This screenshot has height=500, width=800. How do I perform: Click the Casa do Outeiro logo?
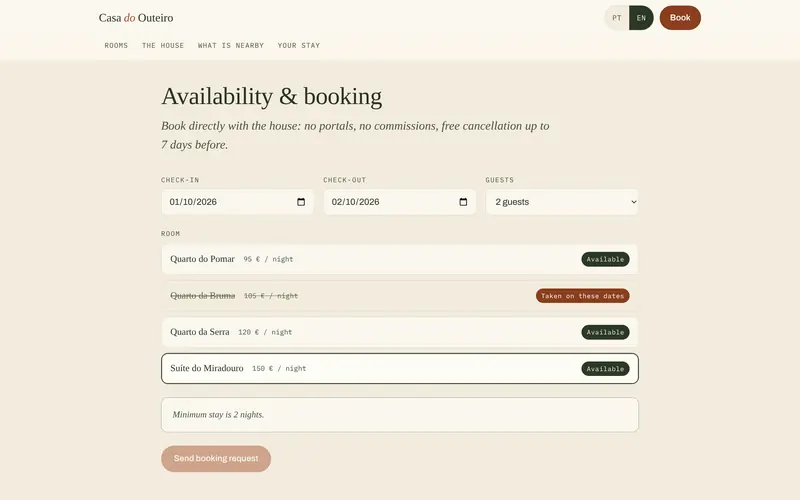point(136,18)
